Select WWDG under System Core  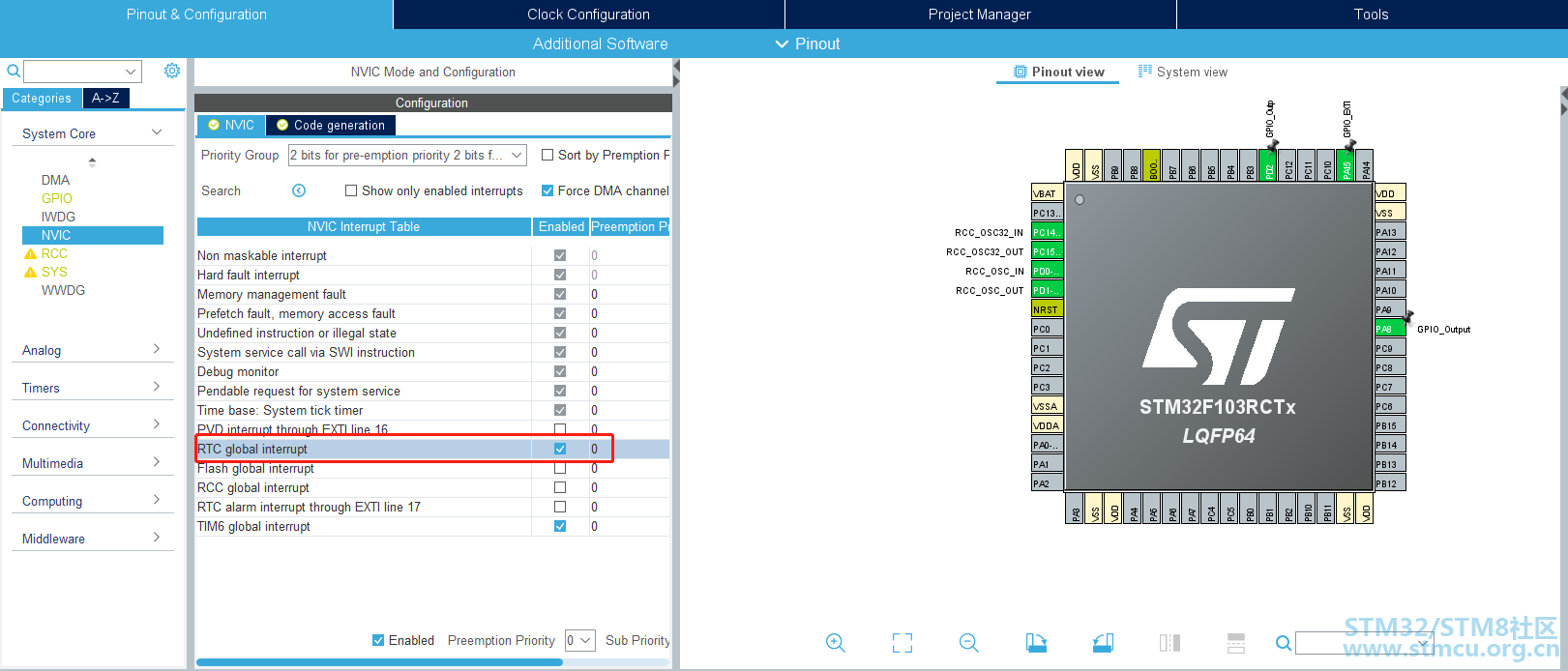pyautogui.click(x=63, y=290)
